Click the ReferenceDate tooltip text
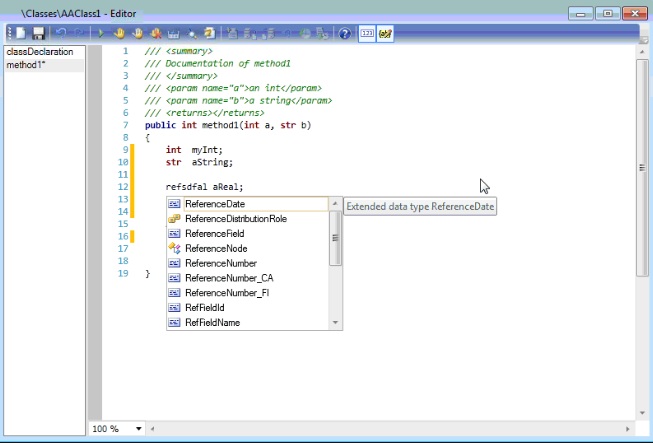 point(420,207)
